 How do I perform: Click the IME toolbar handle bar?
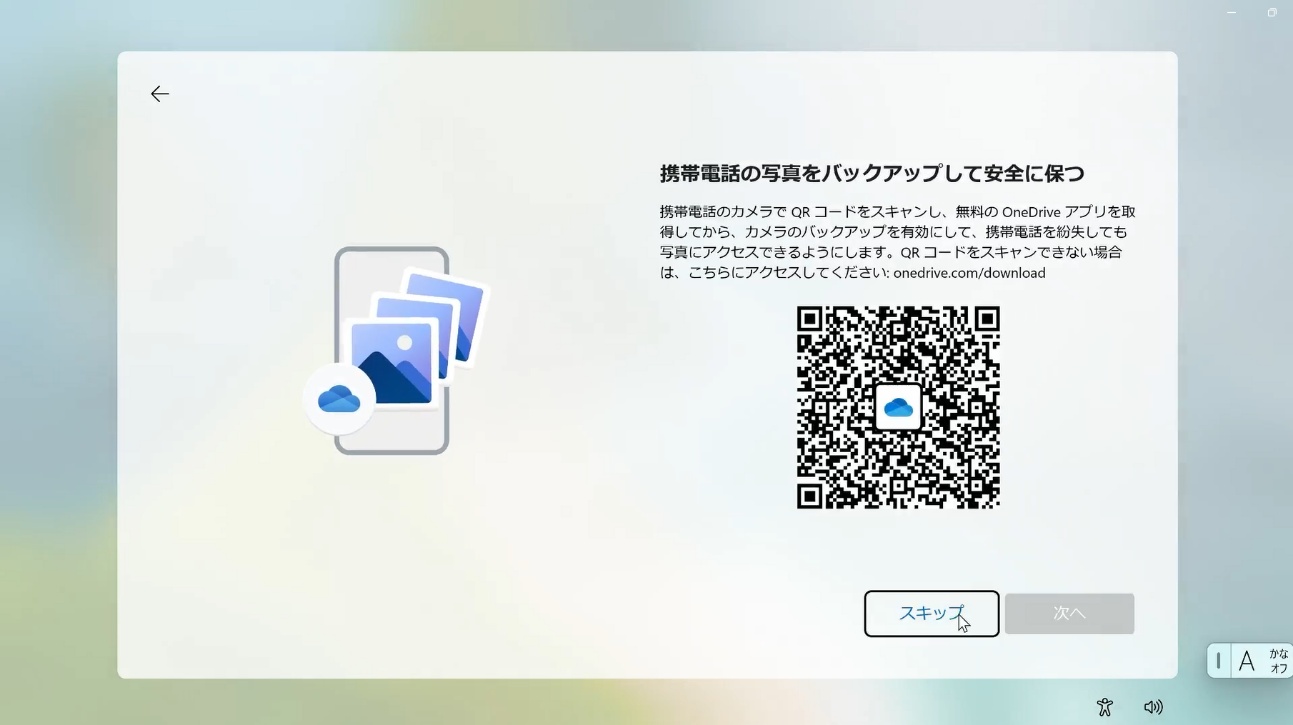pyautogui.click(x=1218, y=661)
